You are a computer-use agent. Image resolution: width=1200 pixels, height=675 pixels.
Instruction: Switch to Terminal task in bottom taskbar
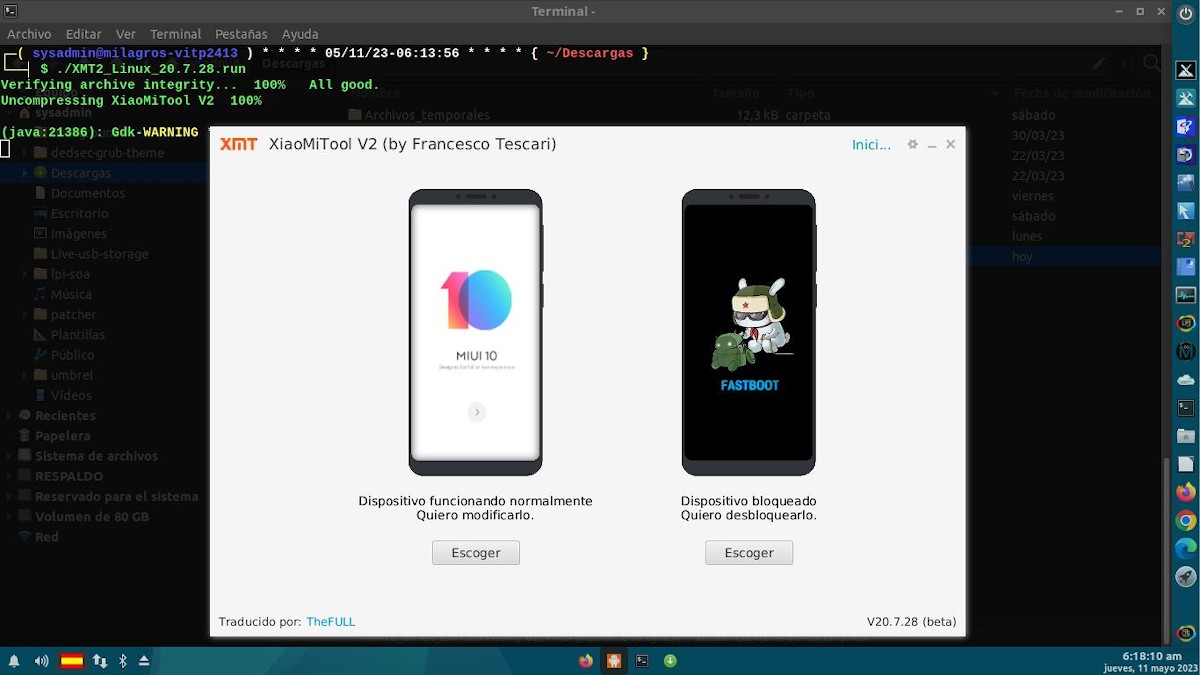coord(642,661)
